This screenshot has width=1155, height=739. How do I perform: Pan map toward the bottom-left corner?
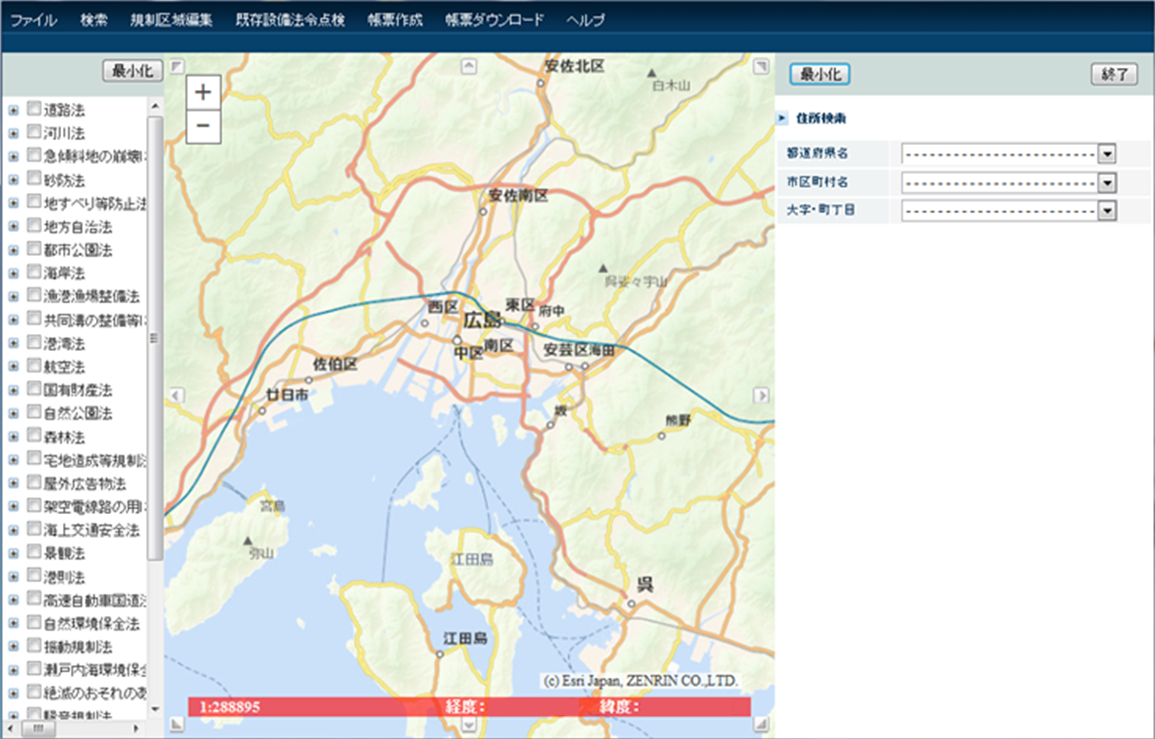(177, 724)
